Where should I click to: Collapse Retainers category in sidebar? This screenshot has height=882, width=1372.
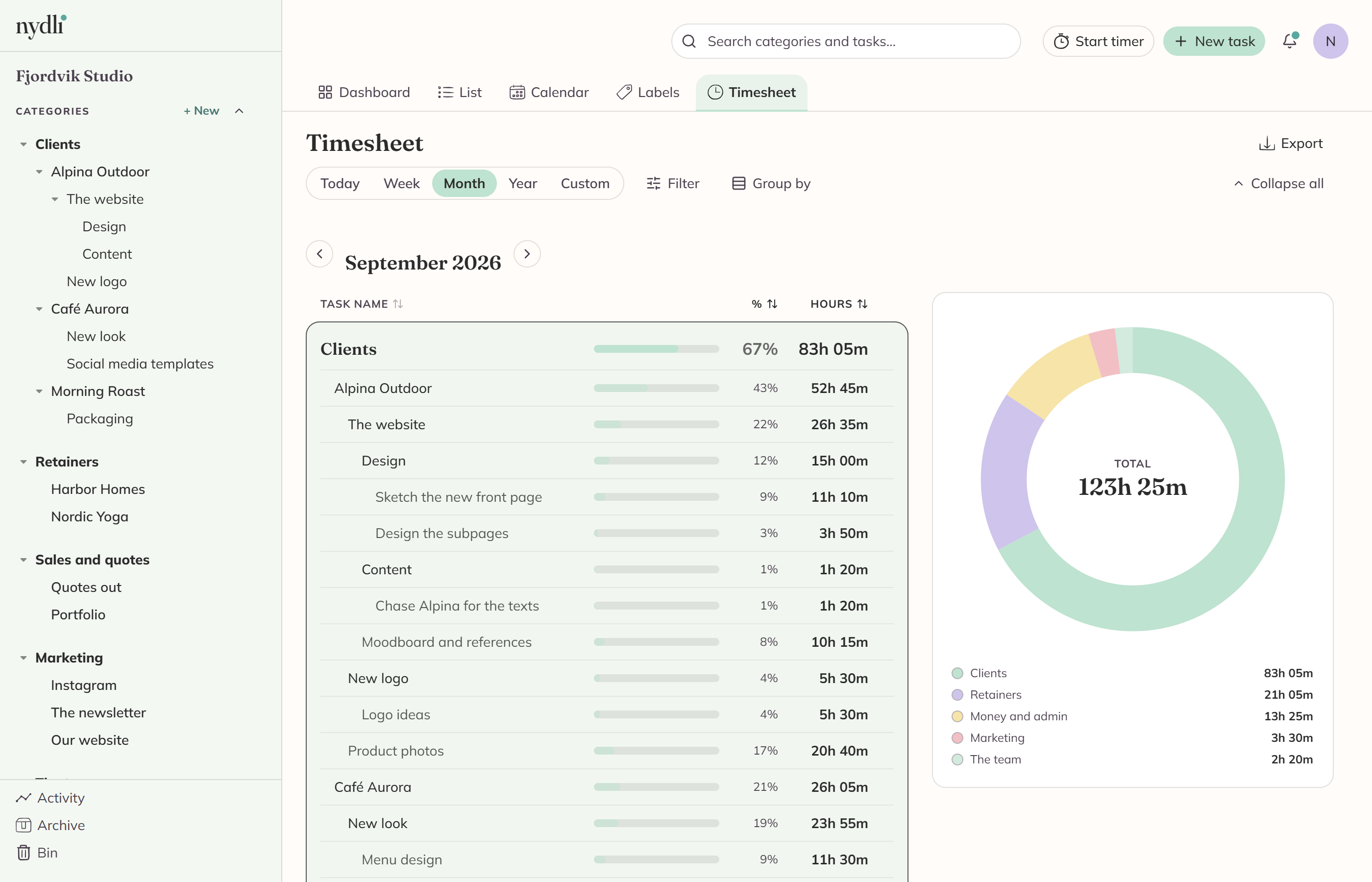click(24, 462)
